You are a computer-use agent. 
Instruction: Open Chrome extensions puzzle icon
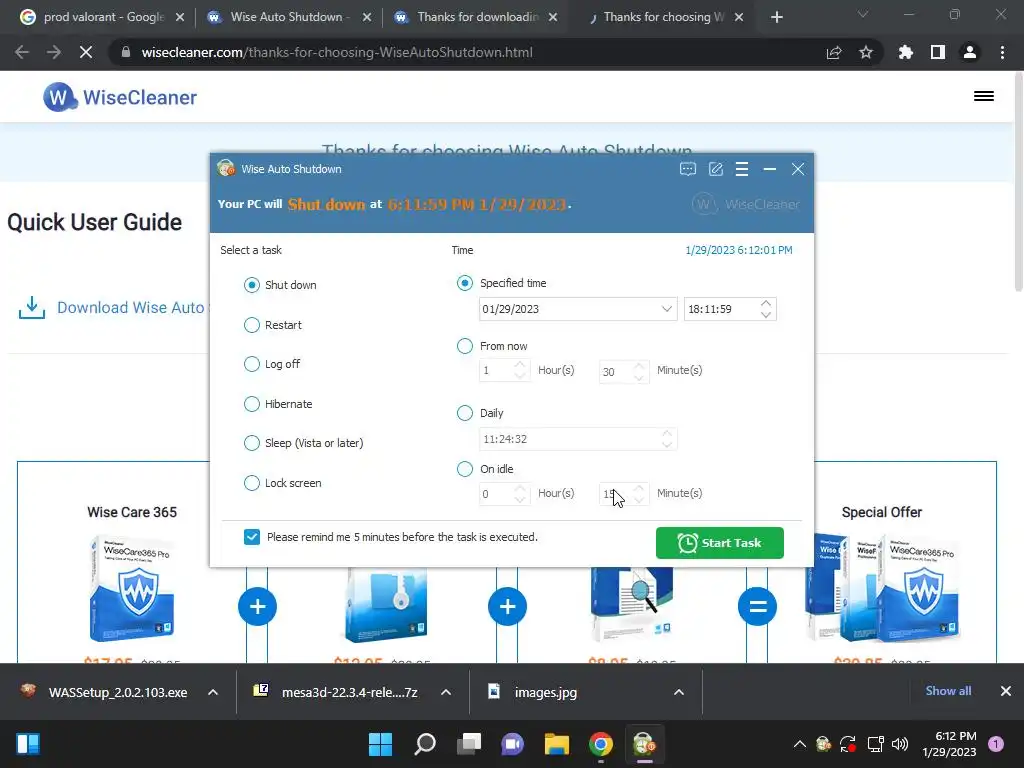click(x=906, y=52)
